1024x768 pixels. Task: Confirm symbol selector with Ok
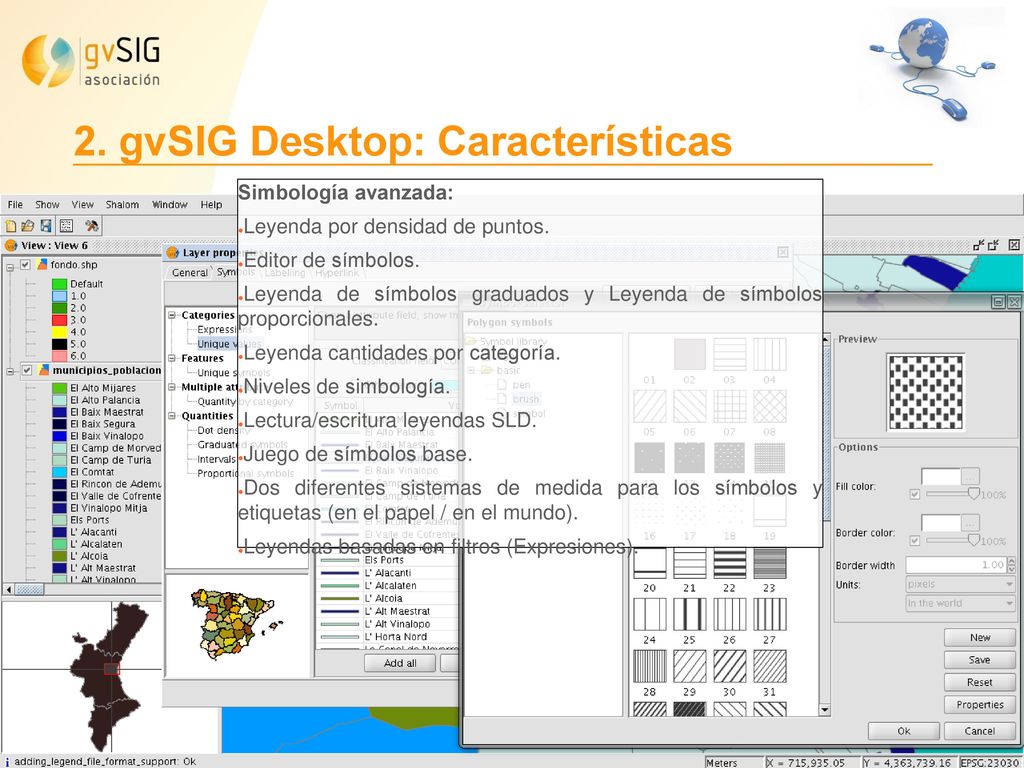tap(904, 731)
